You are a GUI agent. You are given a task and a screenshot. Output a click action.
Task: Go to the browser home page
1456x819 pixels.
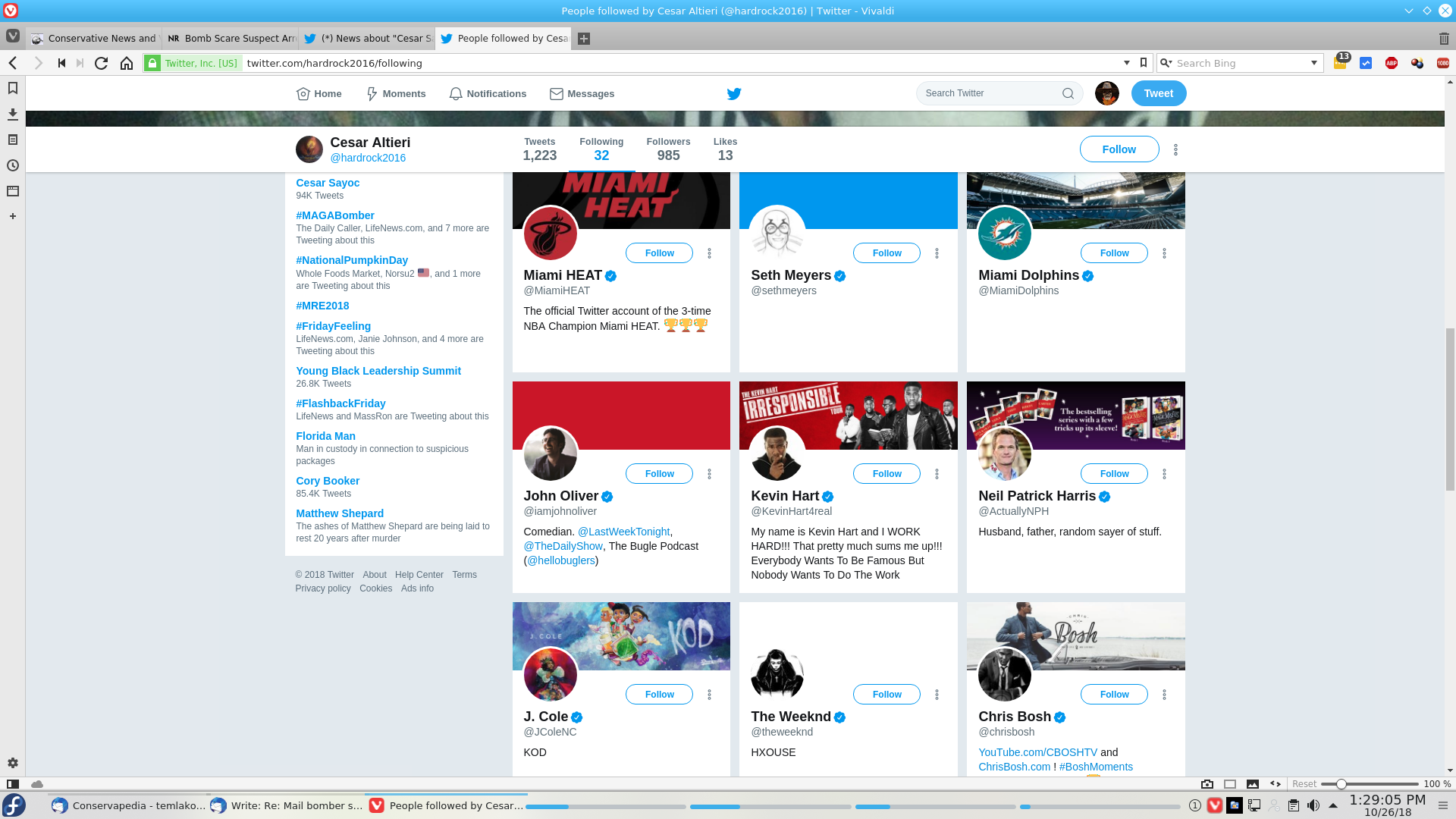coord(127,63)
